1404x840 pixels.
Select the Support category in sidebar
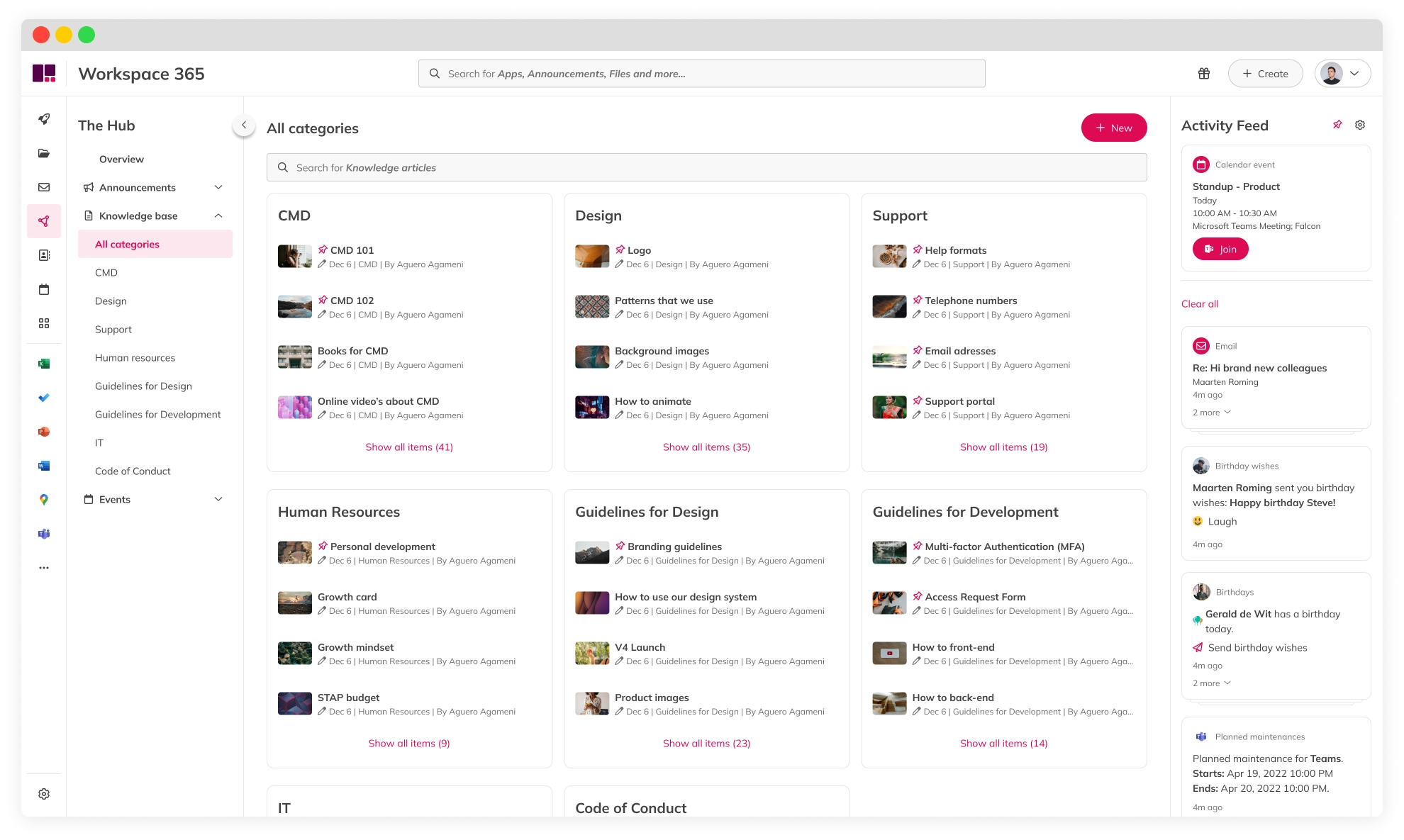pyautogui.click(x=113, y=329)
